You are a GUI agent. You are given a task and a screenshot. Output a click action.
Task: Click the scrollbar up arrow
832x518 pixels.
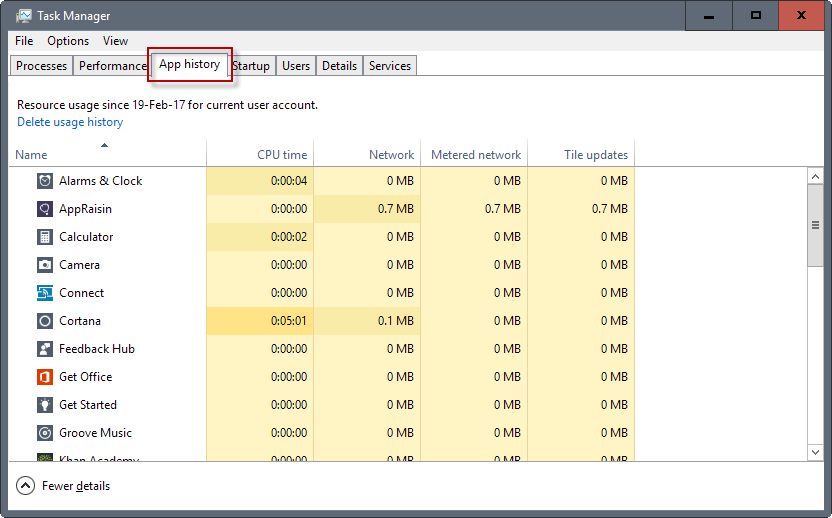(x=816, y=176)
